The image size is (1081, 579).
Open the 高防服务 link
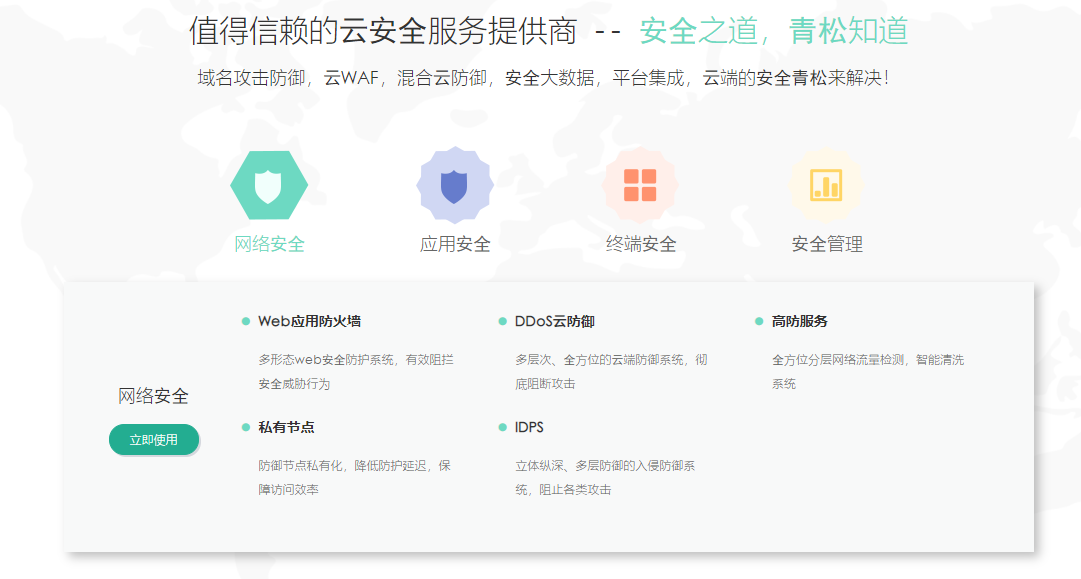point(800,321)
